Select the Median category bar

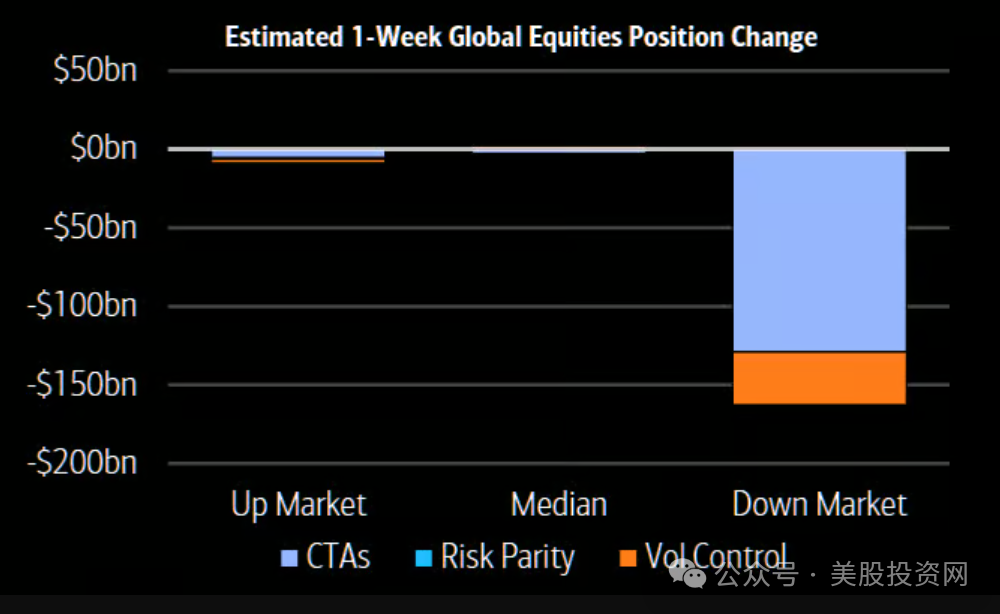coord(559,151)
